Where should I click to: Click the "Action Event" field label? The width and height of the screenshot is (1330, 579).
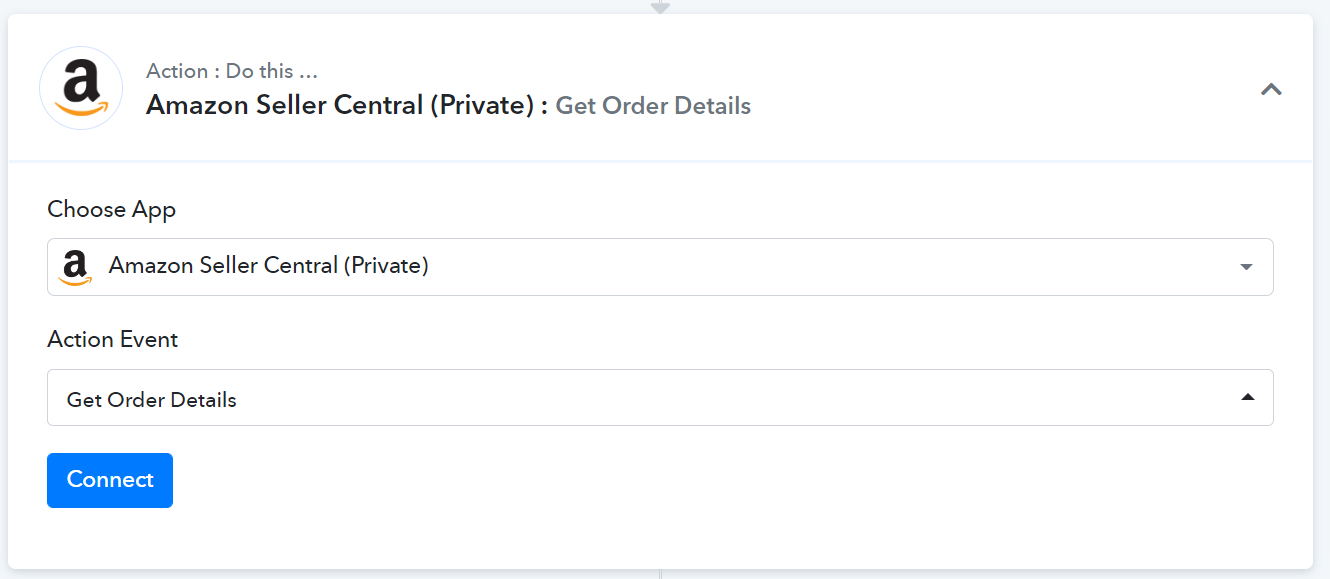pos(113,339)
